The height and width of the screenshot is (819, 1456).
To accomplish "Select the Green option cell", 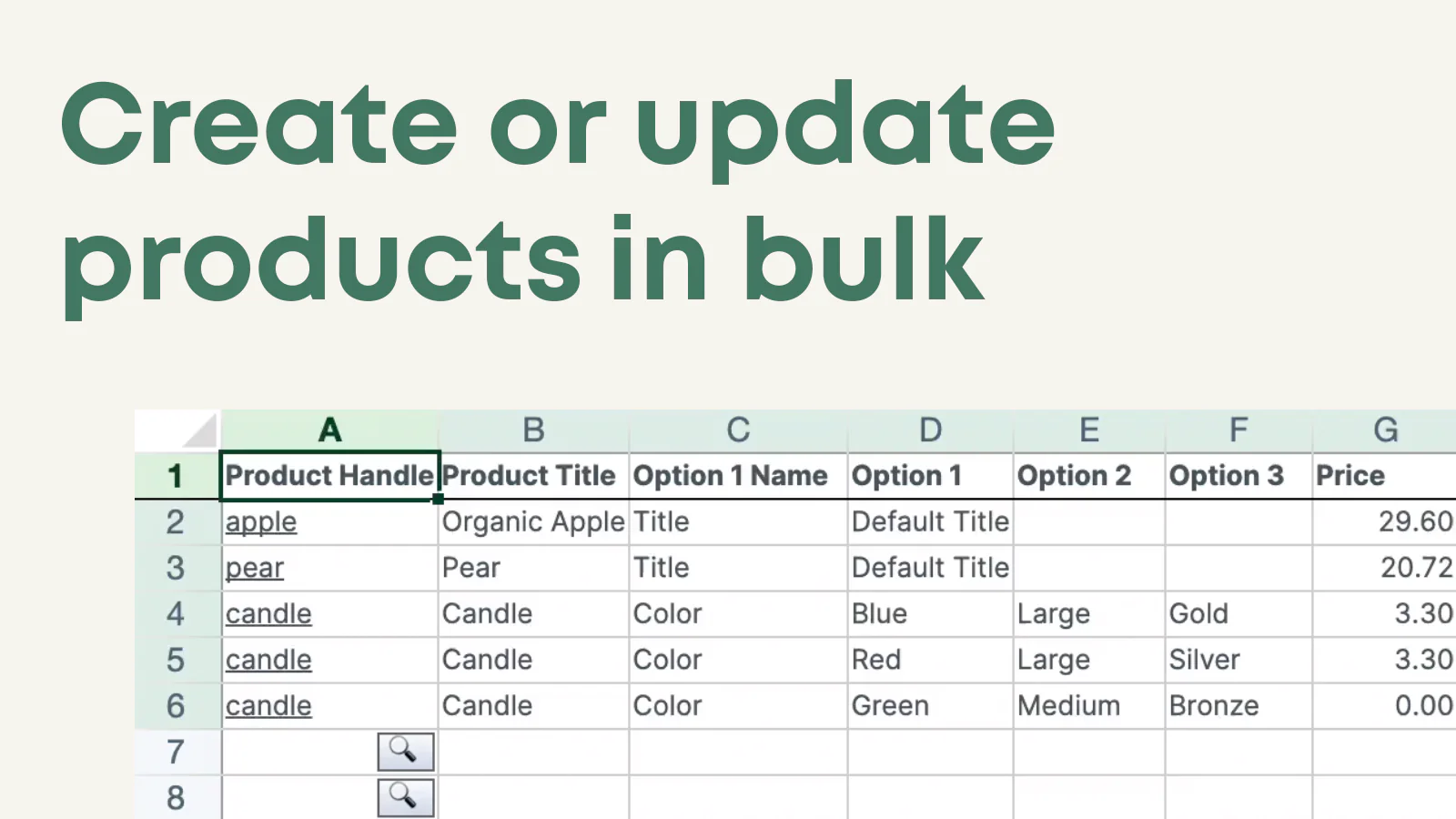I will [930, 706].
